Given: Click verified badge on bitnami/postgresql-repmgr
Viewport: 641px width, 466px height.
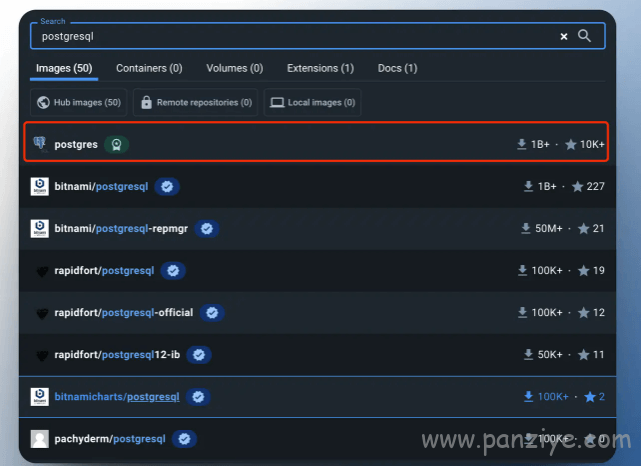Looking at the screenshot, I should tap(207, 229).
